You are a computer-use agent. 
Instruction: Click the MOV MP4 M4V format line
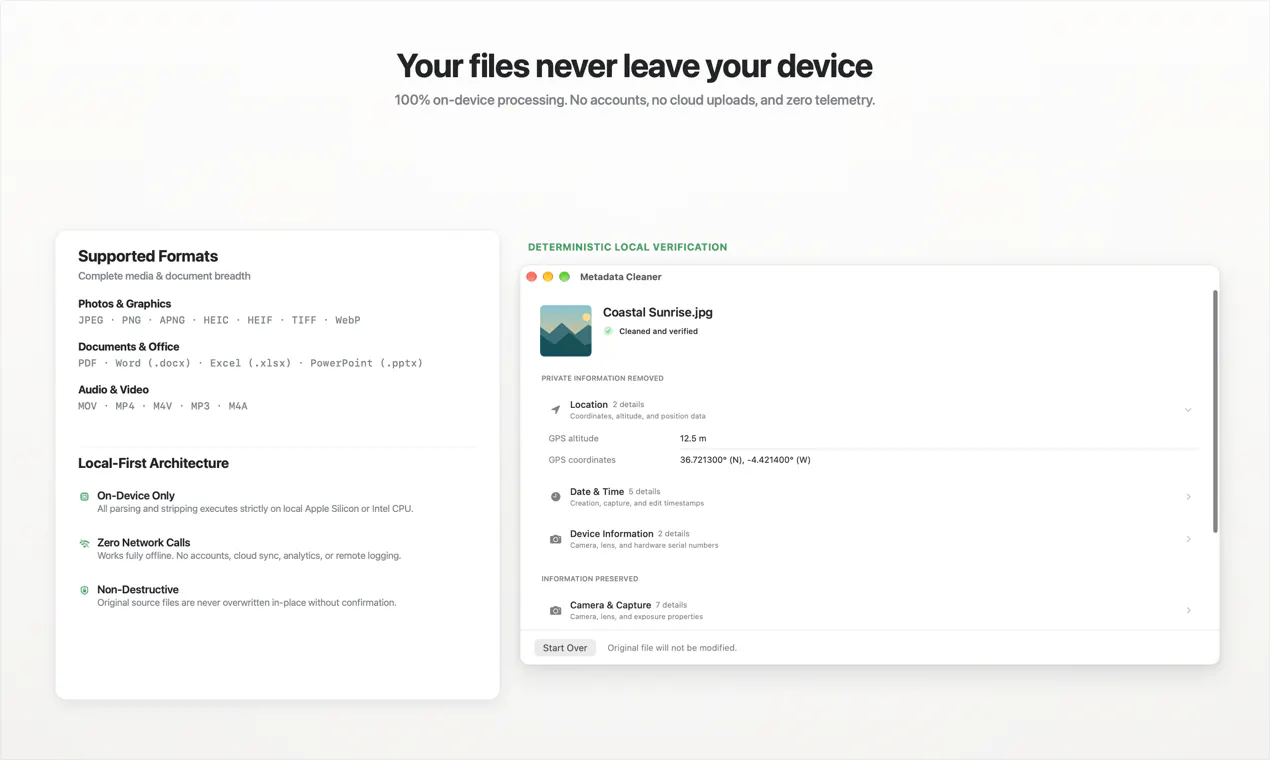point(163,406)
